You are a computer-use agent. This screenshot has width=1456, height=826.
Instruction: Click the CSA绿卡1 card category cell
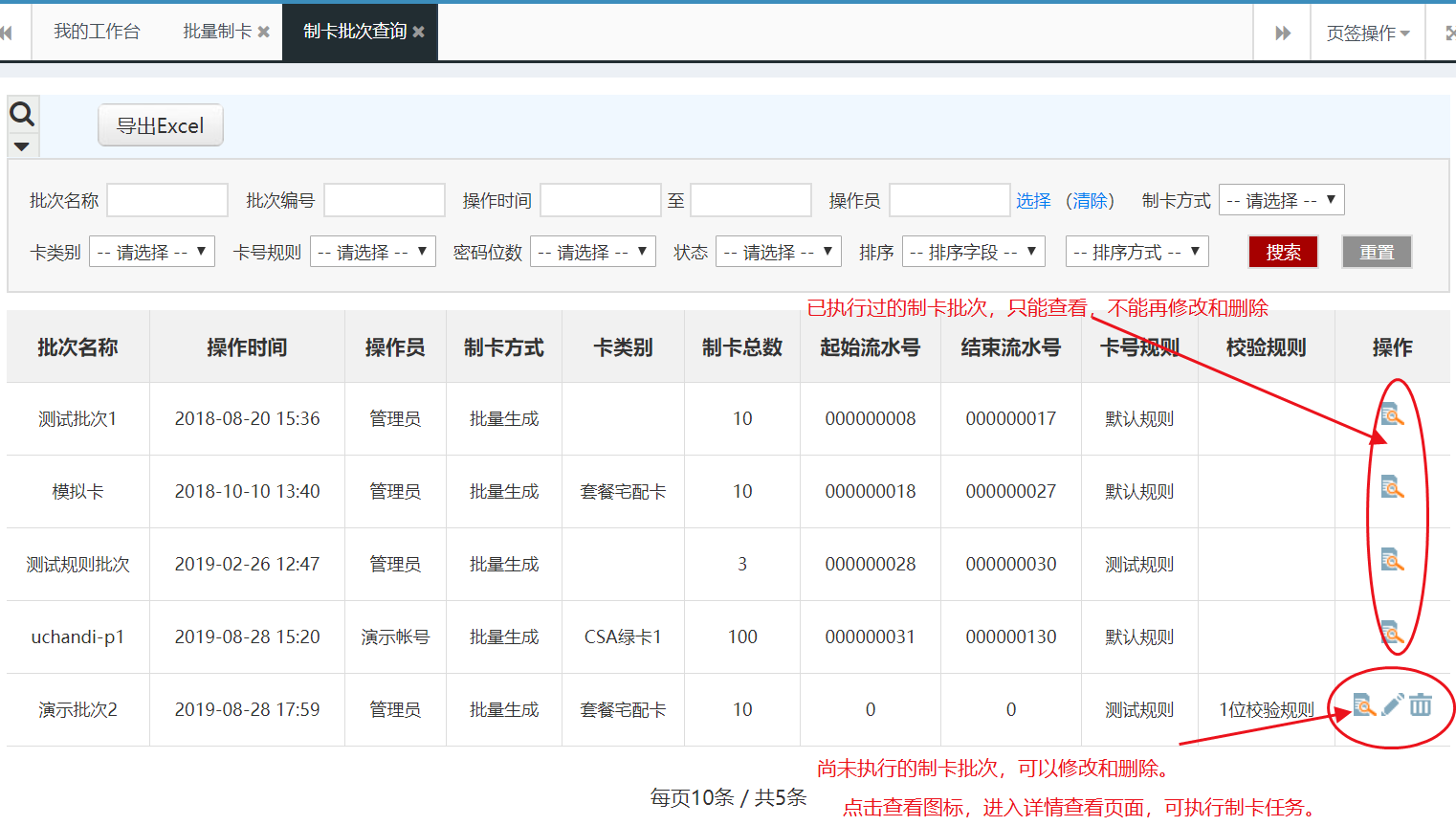[x=623, y=637]
